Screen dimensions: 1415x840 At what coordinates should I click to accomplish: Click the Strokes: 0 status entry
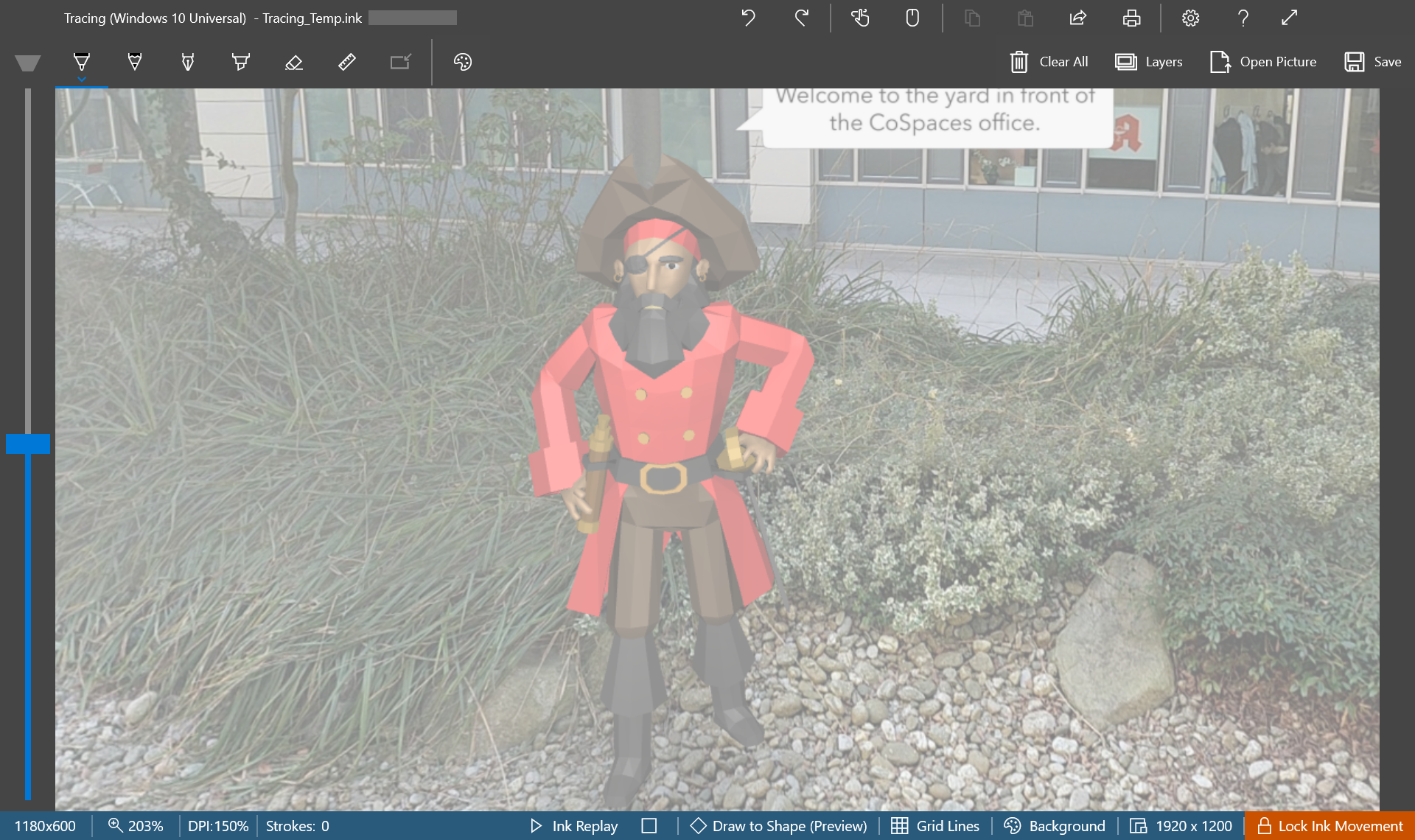point(298,826)
